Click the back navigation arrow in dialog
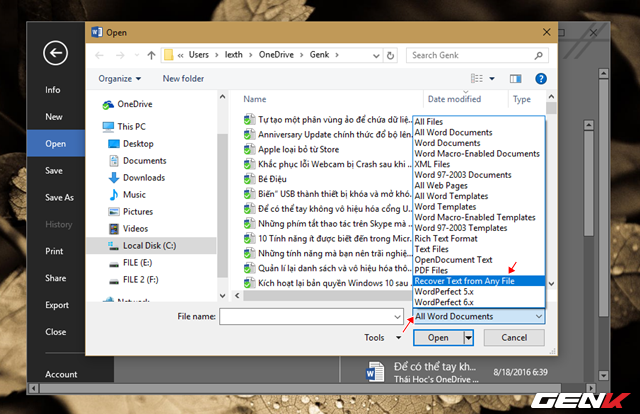This screenshot has height=414, width=640. pyautogui.click(x=99, y=55)
